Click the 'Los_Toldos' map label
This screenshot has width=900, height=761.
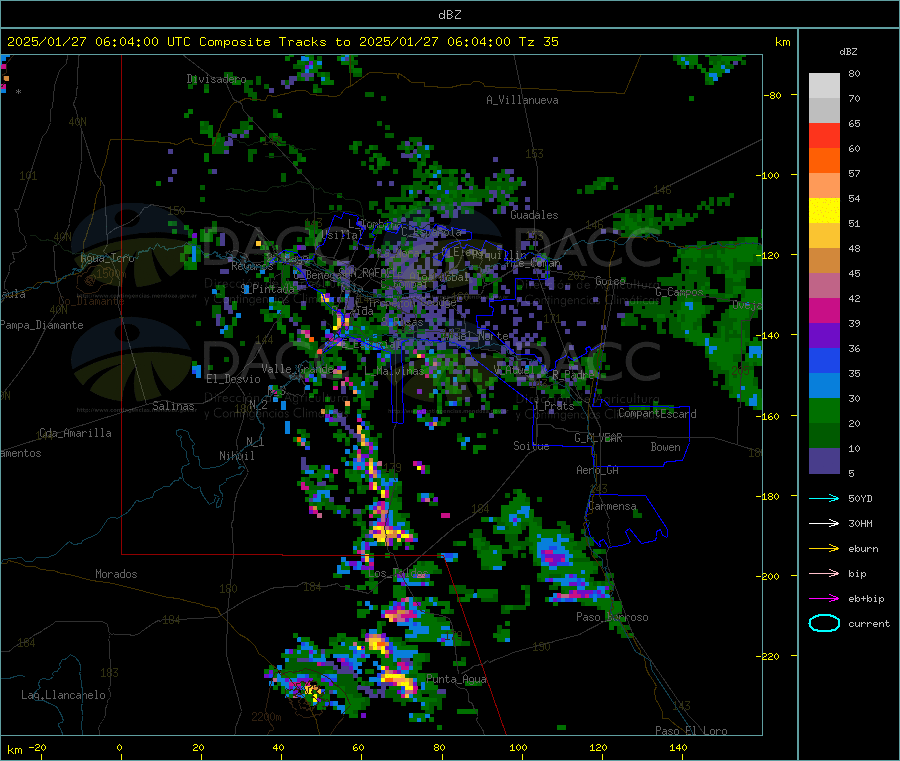398,573
